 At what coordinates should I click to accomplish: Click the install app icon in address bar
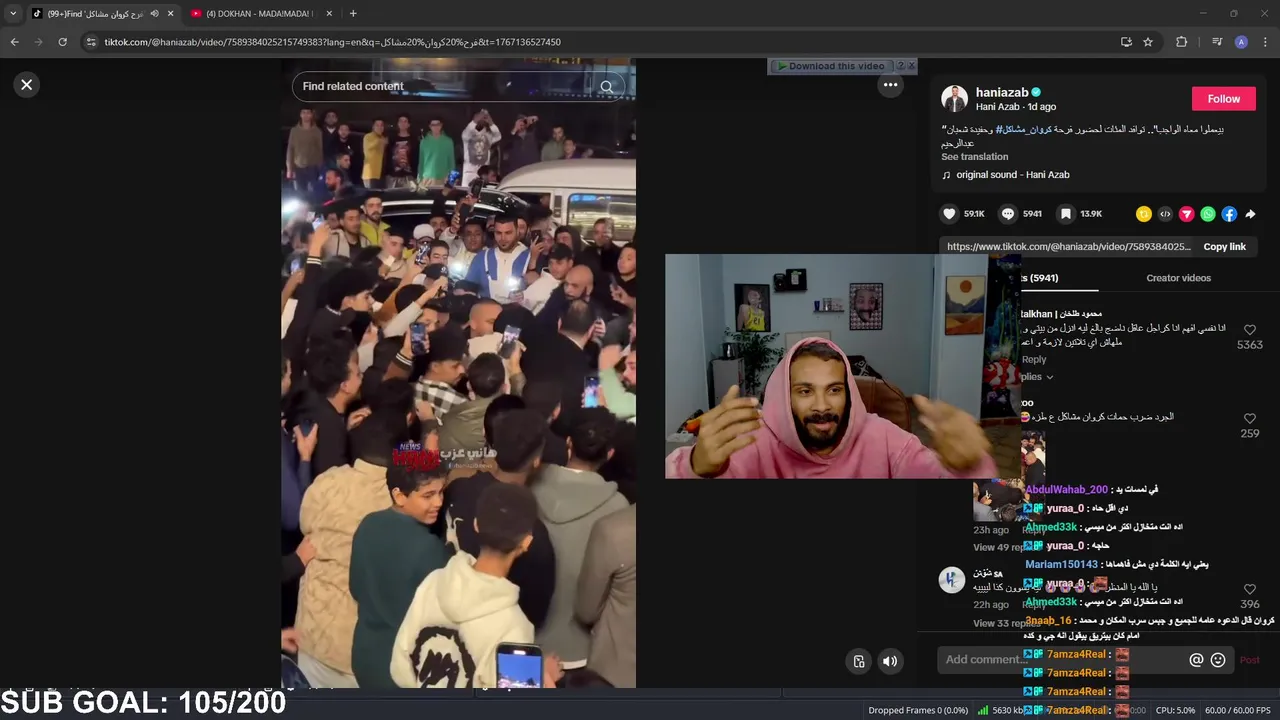[x=1126, y=42]
